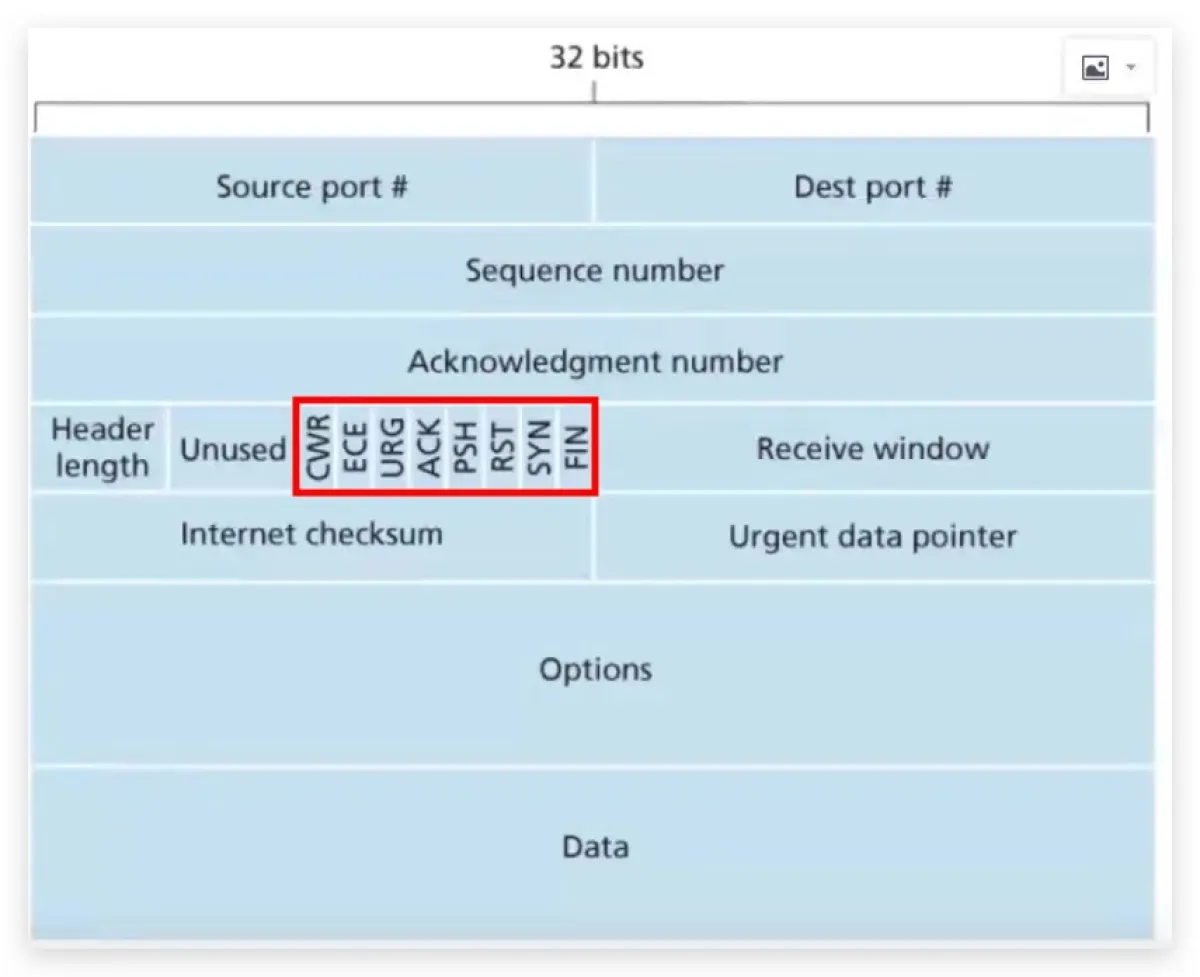This screenshot has width=1200, height=977.
Task: Select the Acknowledgment number row
Action: 594,361
